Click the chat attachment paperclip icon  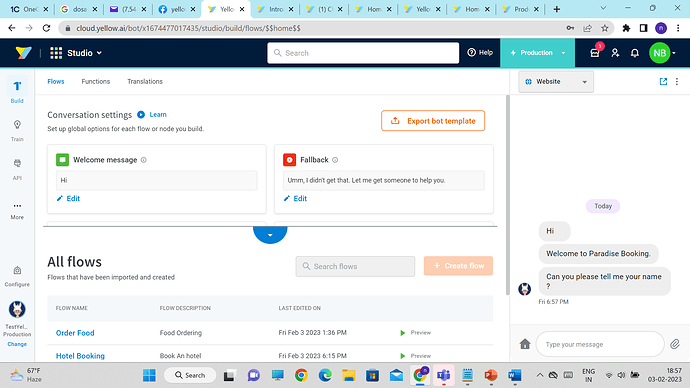pos(675,344)
